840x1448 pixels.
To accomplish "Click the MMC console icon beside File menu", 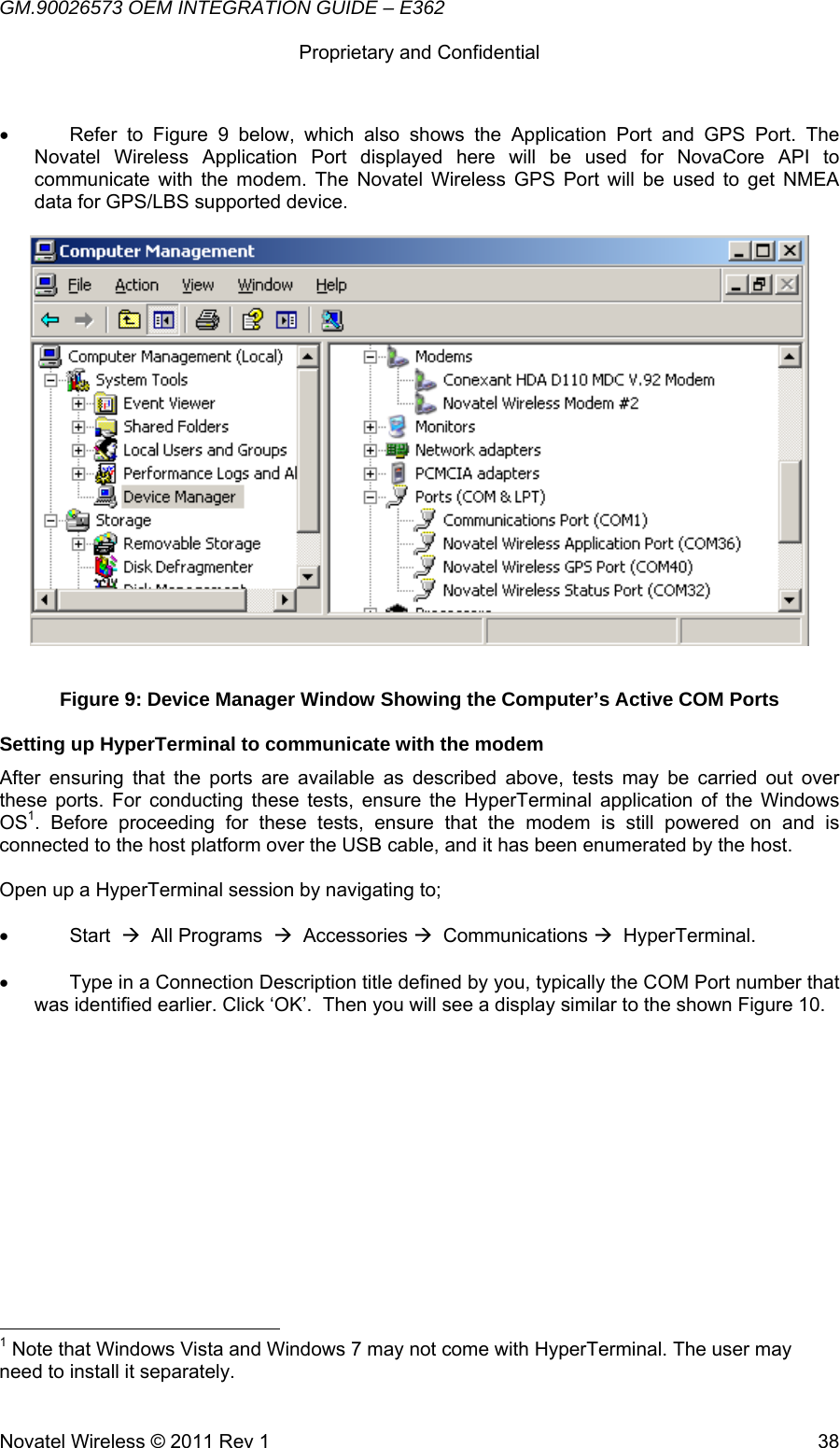I will point(47,285).
